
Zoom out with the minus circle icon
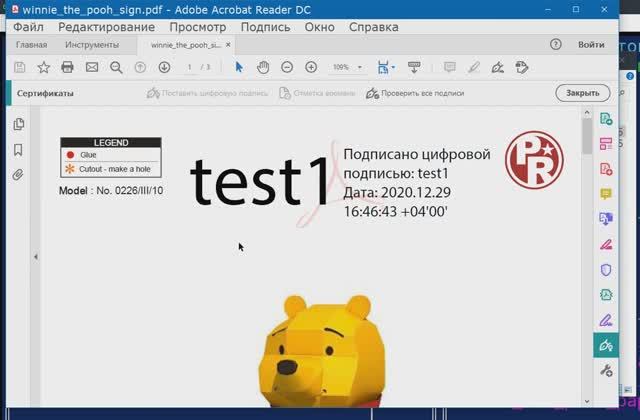(x=287, y=67)
